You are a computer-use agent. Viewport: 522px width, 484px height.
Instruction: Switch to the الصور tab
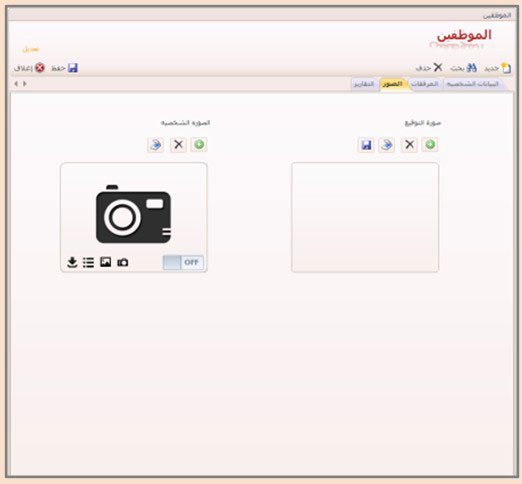[392, 84]
